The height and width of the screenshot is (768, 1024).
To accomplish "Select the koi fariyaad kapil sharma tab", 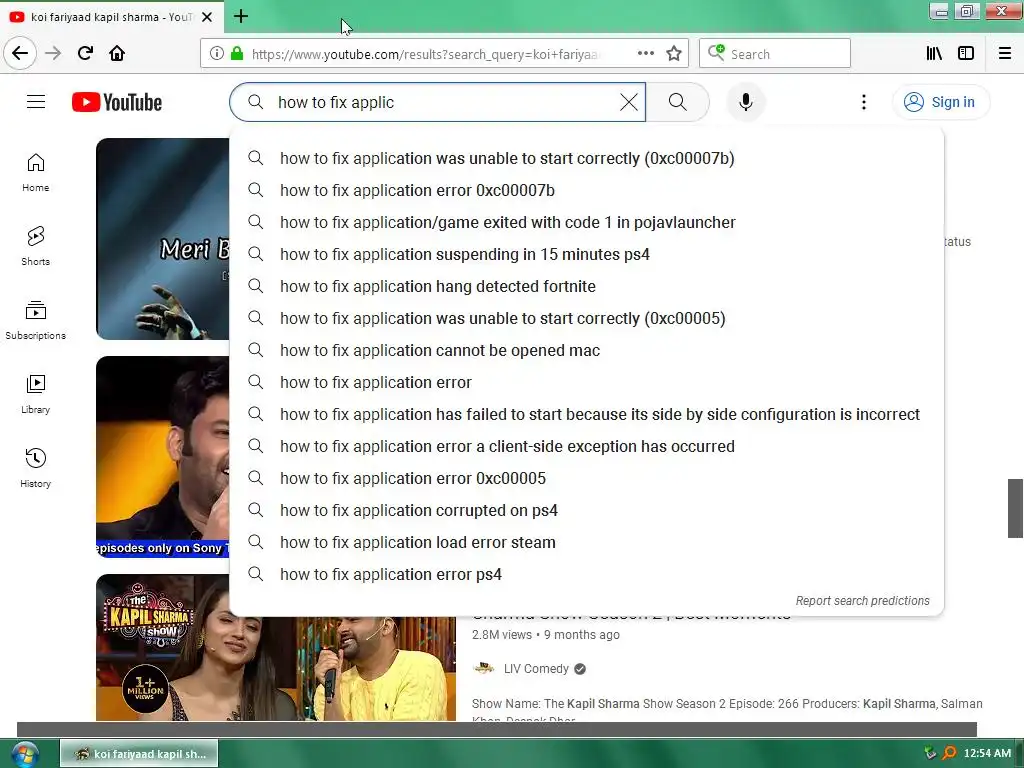I will click(x=111, y=17).
